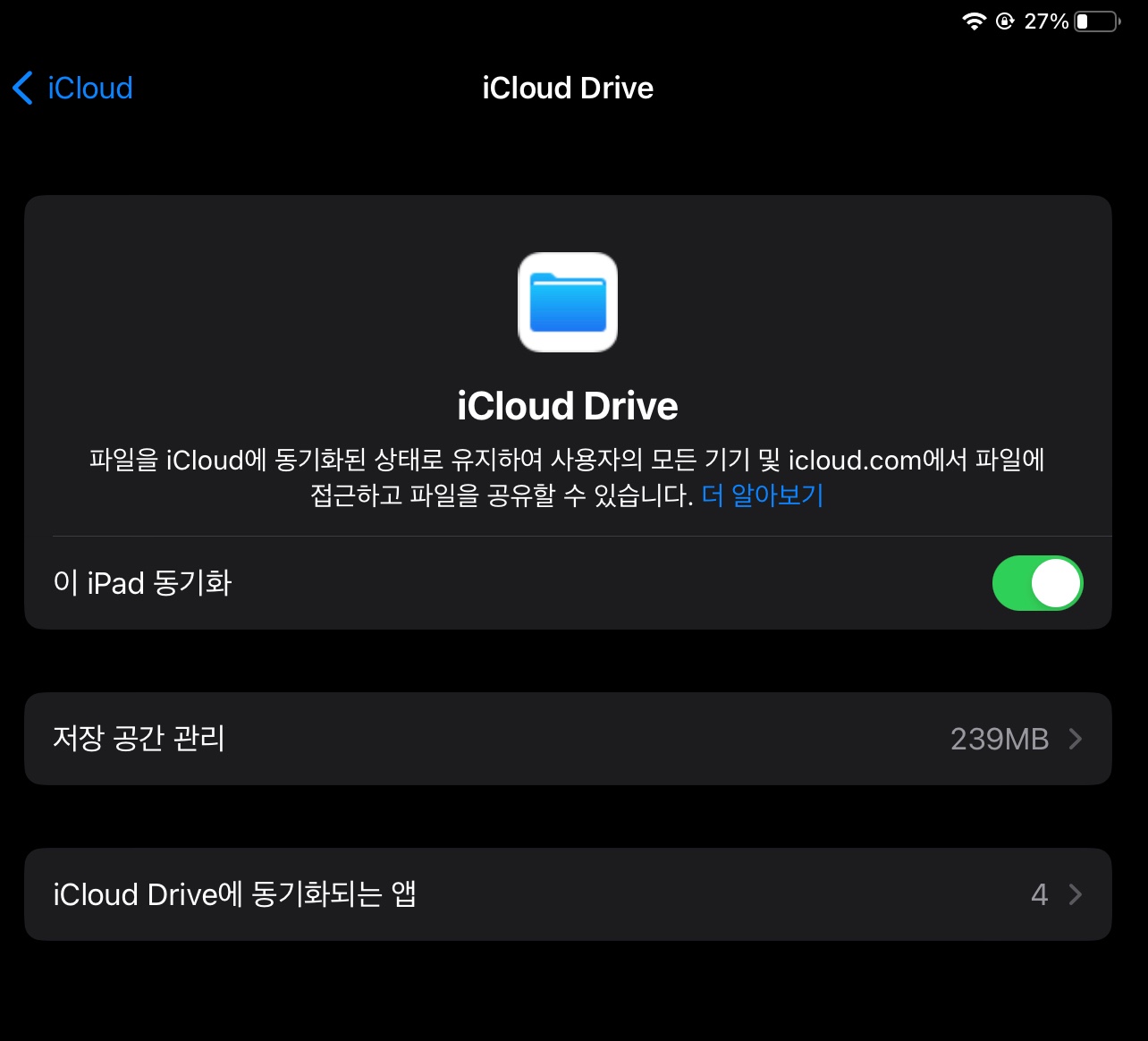Tap the chevron beside 239MB
1148x1041 pixels.
(x=1076, y=739)
